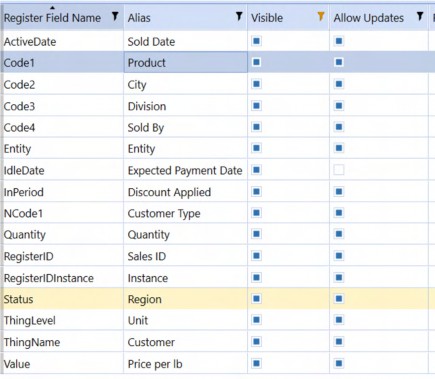Toggle Allow Updates for Entity row

point(339,148)
